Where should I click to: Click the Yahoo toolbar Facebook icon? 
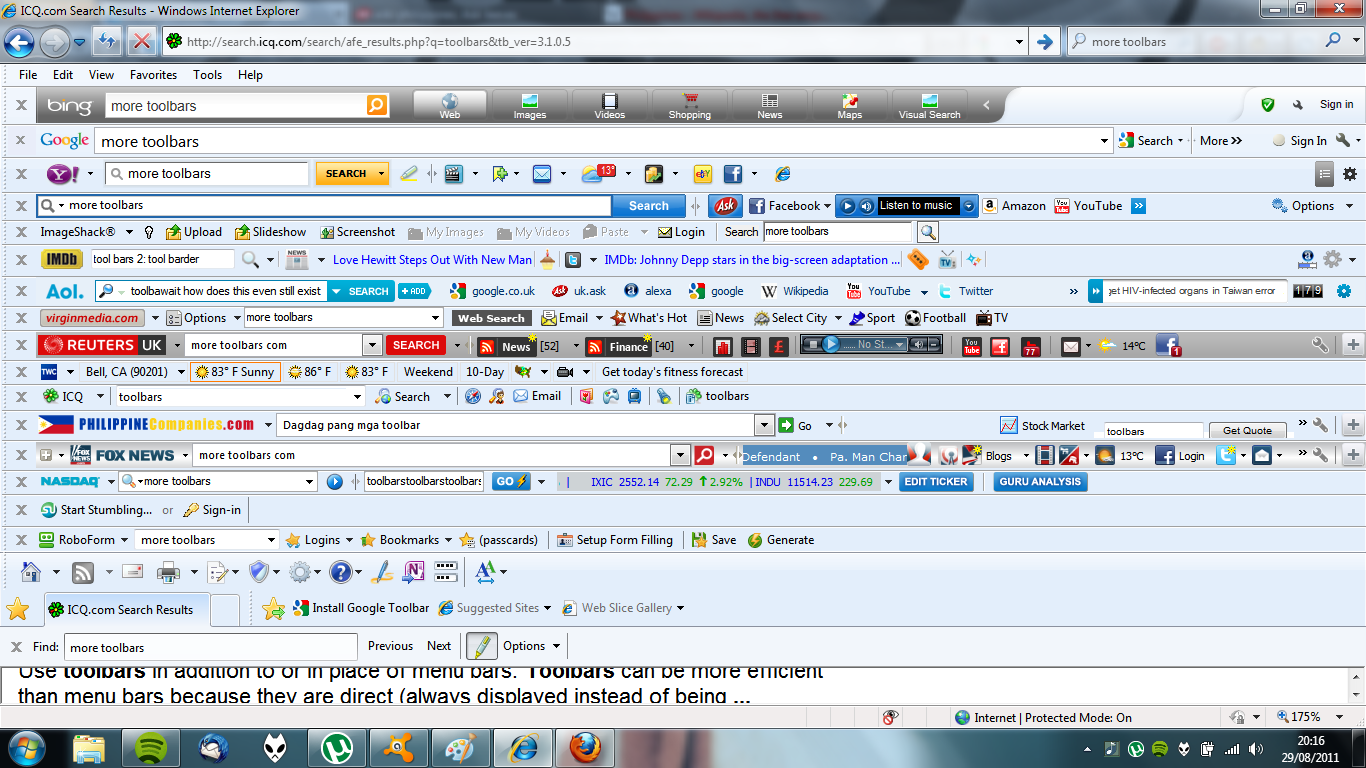point(733,174)
